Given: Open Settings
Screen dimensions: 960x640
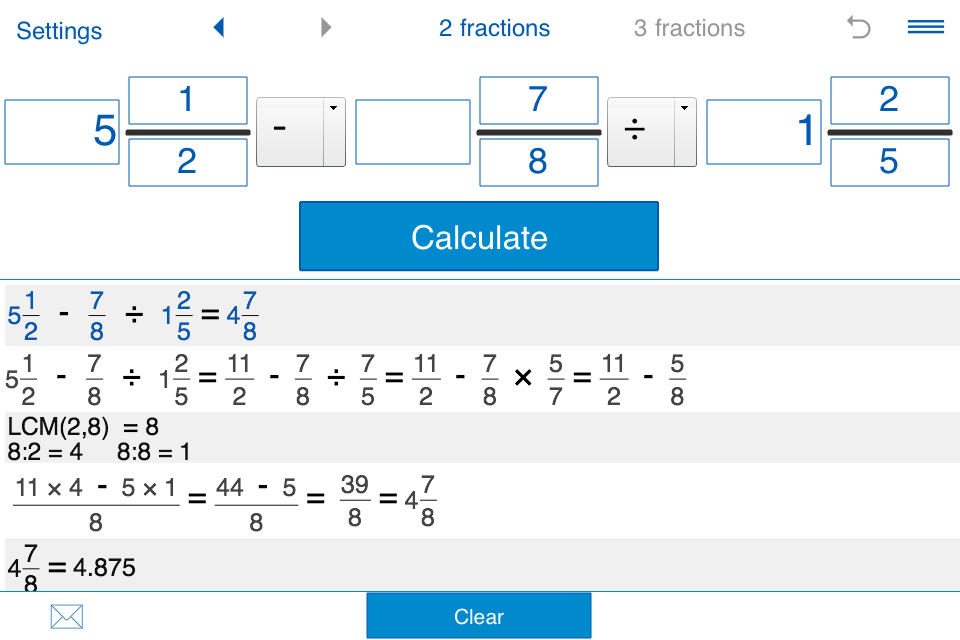Looking at the screenshot, I should tap(60, 31).
